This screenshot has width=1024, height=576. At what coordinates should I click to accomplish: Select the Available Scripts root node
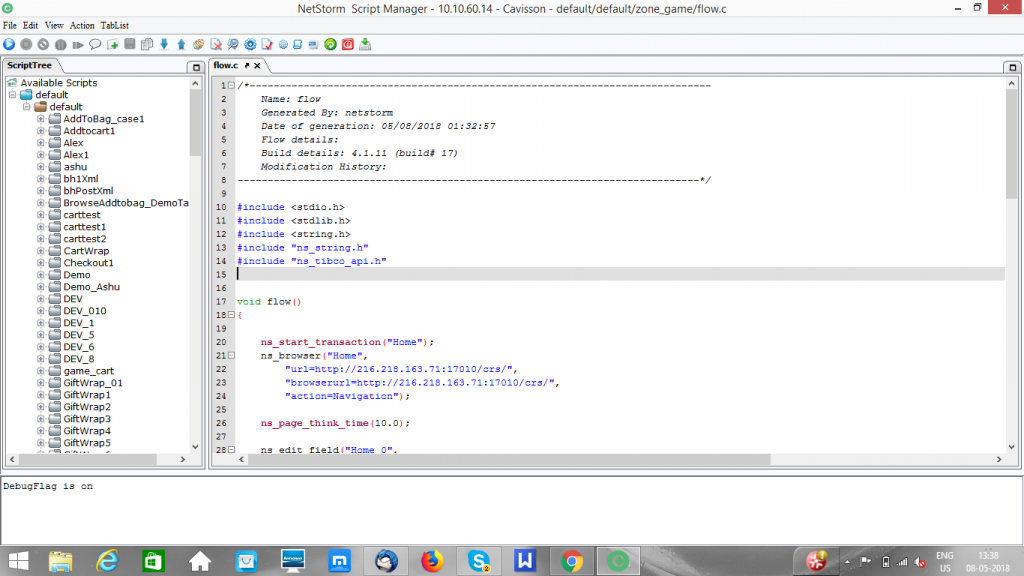[x=59, y=83]
